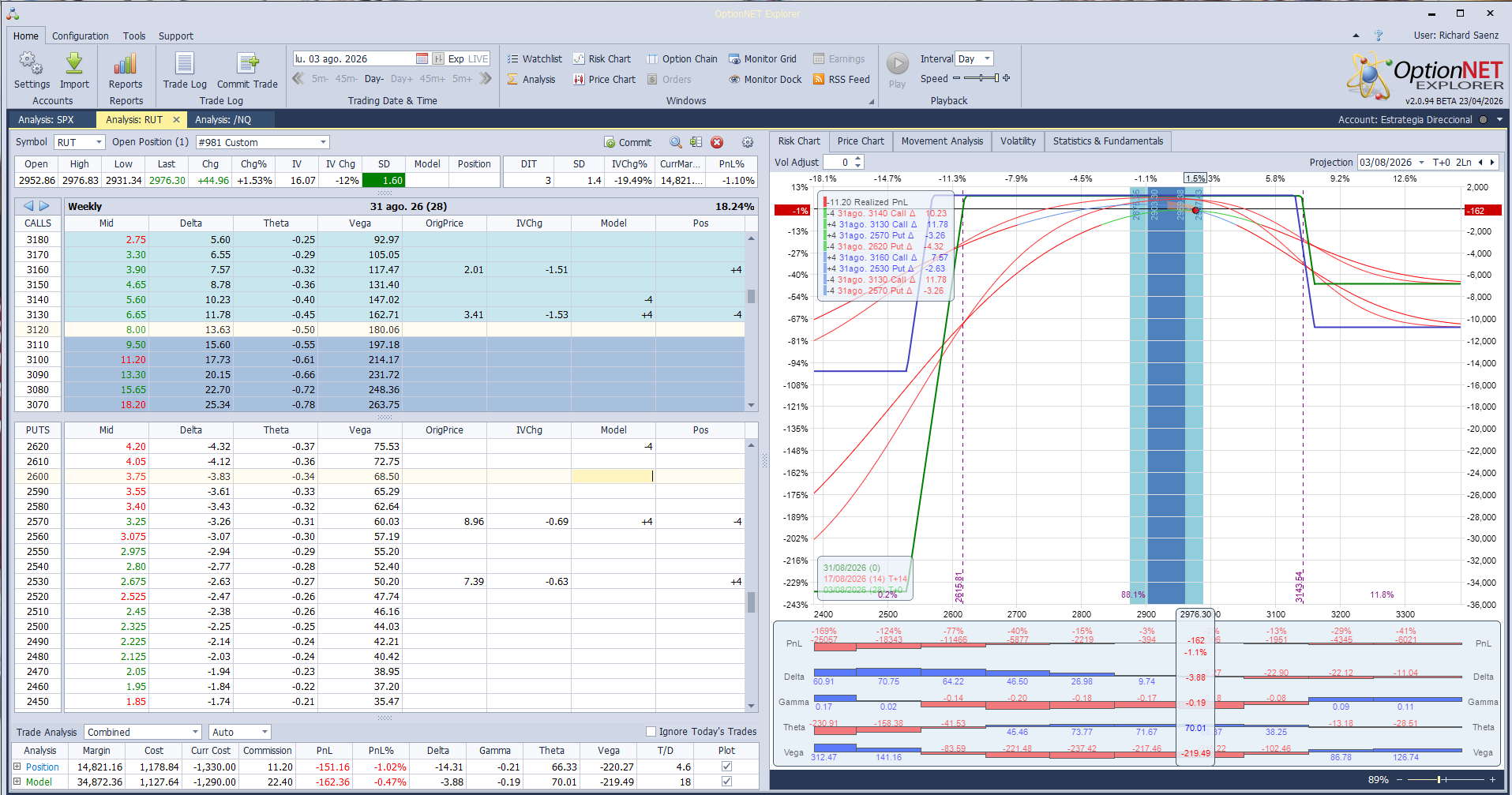Toggle the 2Ln projection lines option
The width and height of the screenshot is (1512, 795).
[1464, 162]
